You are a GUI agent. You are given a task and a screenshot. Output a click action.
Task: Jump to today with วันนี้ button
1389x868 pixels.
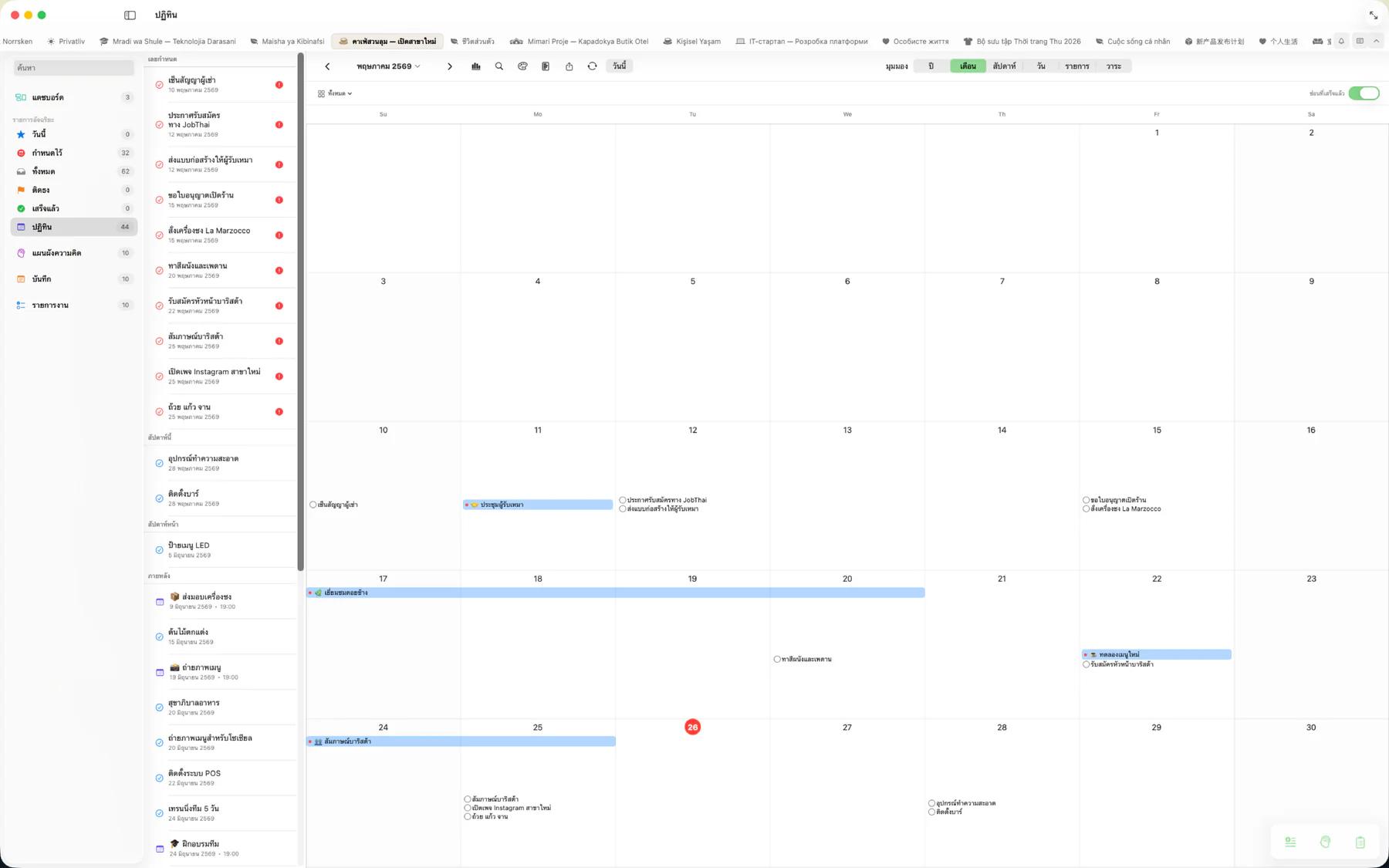pyautogui.click(x=620, y=66)
